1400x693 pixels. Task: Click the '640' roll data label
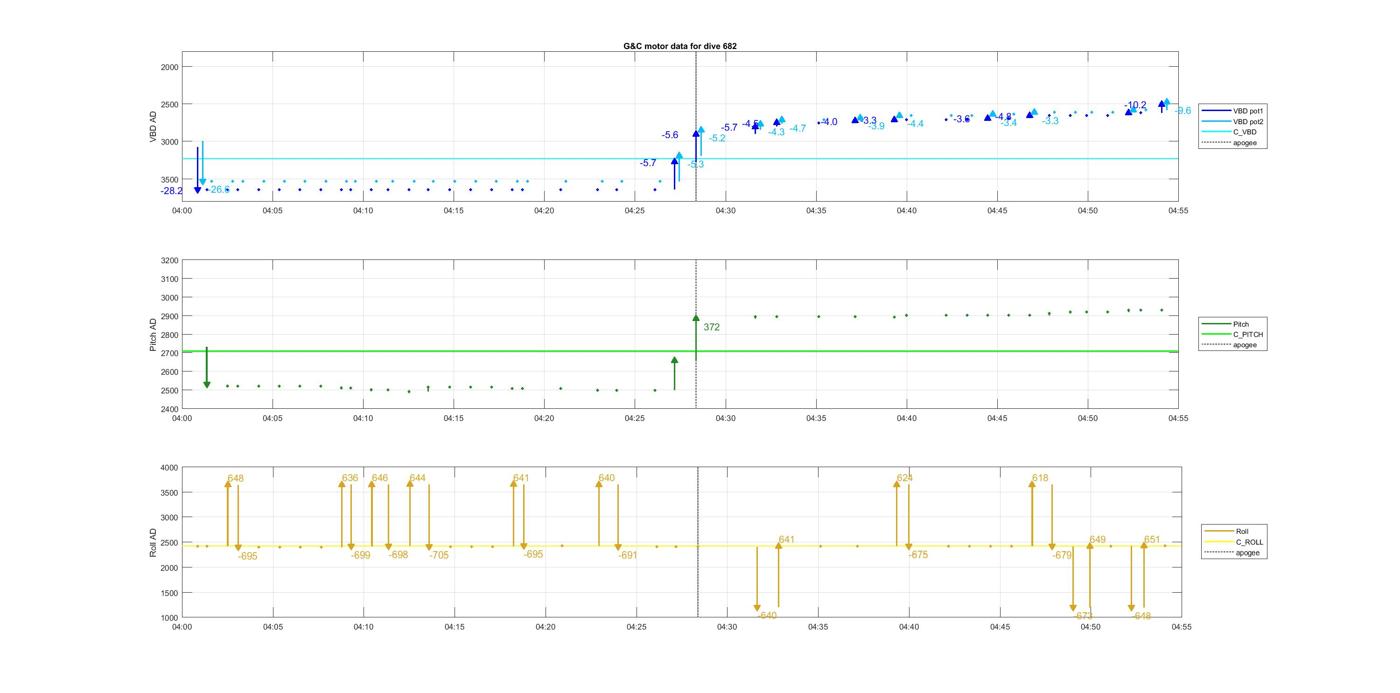[607, 478]
